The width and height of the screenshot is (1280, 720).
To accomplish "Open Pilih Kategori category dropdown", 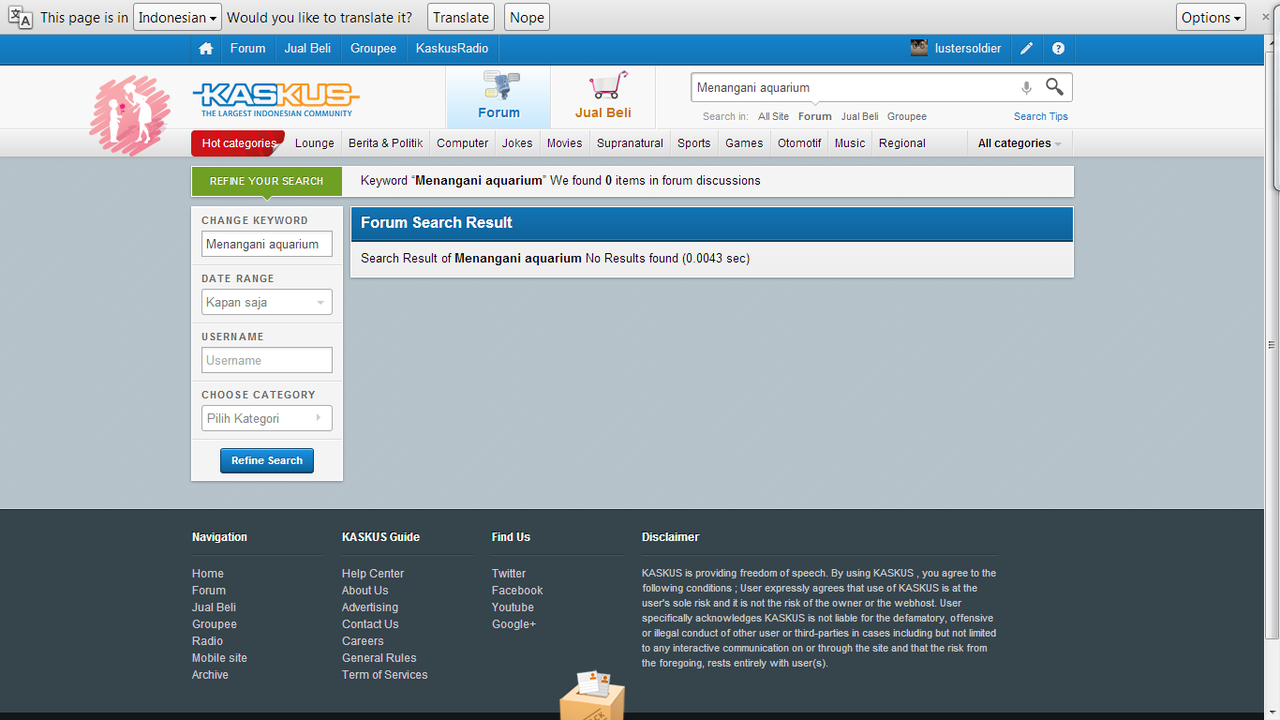I will click(x=267, y=418).
